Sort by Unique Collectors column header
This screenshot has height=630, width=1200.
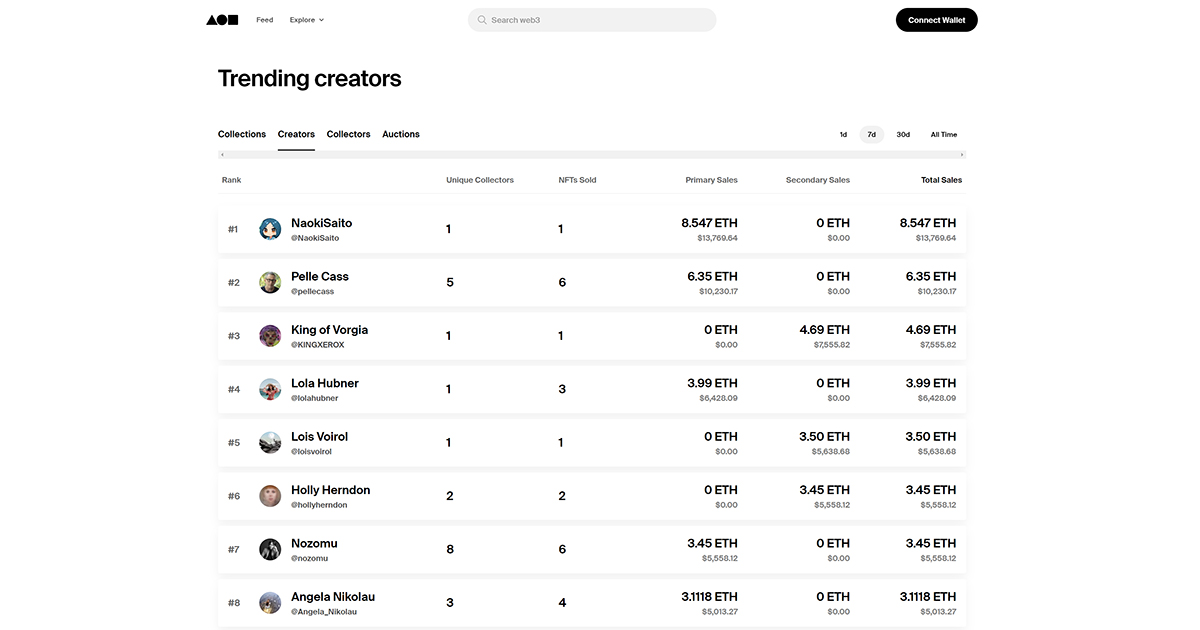pyautogui.click(x=480, y=180)
